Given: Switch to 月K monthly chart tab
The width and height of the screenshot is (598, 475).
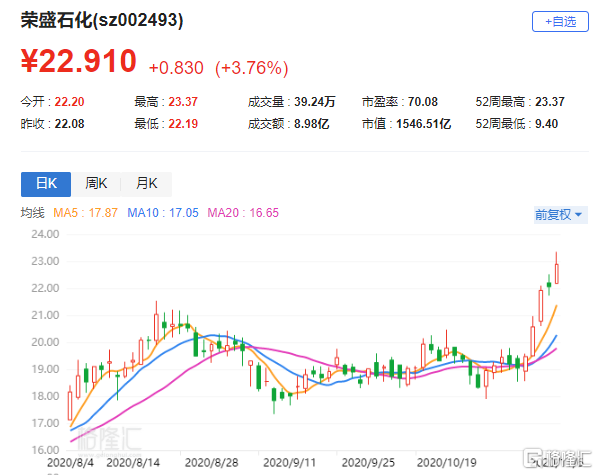Looking at the screenshot, I should coord(147,184).
